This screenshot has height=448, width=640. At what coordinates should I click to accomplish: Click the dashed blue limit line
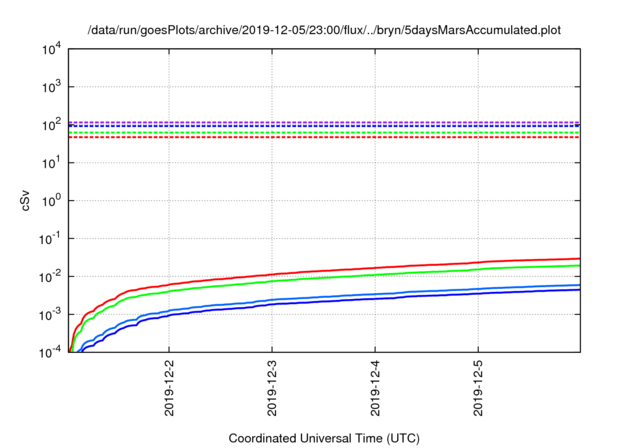point(324,126)
